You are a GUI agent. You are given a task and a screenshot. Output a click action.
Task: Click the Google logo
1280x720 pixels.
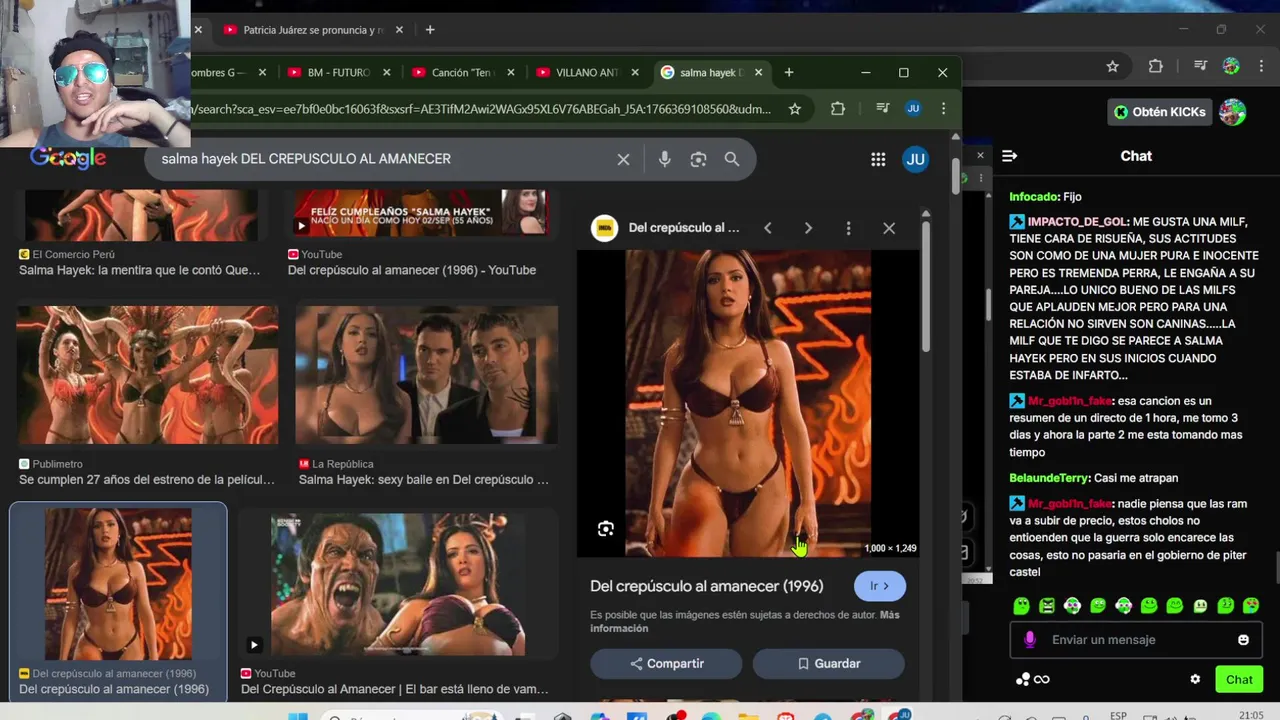68,158
